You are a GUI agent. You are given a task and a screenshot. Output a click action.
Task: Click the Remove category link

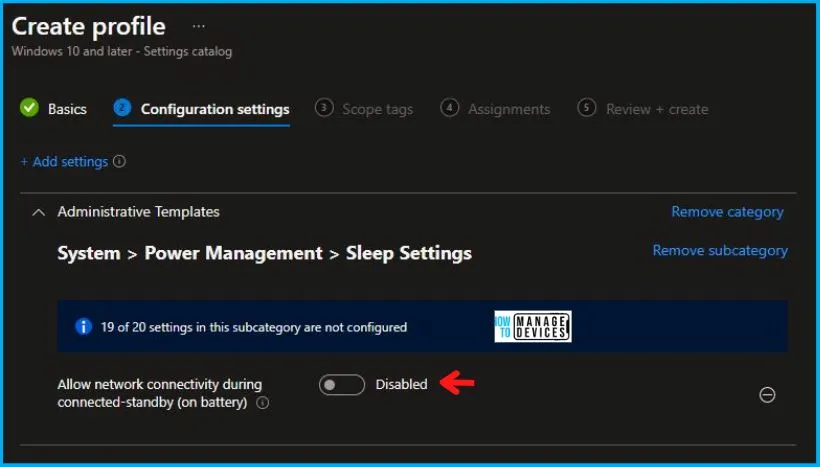727,212
